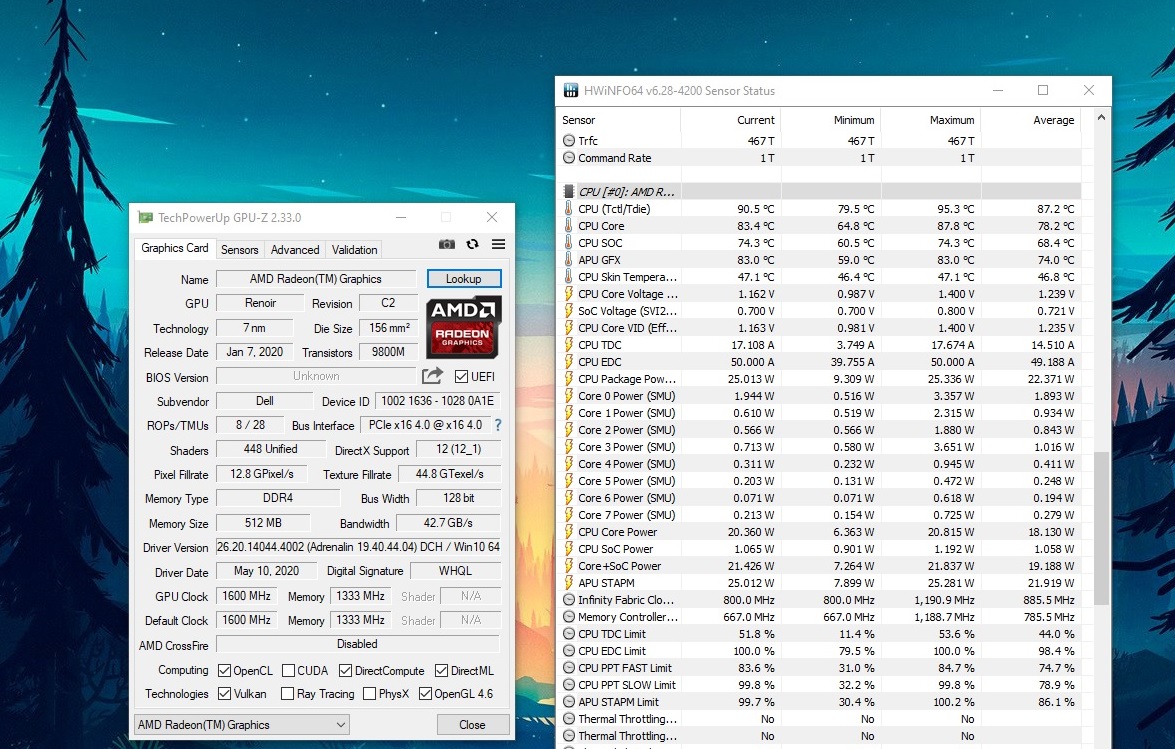Toggle the OpenGL 4.6 checkbox
Screen dimensions: 1175x749
pos(425,694)
